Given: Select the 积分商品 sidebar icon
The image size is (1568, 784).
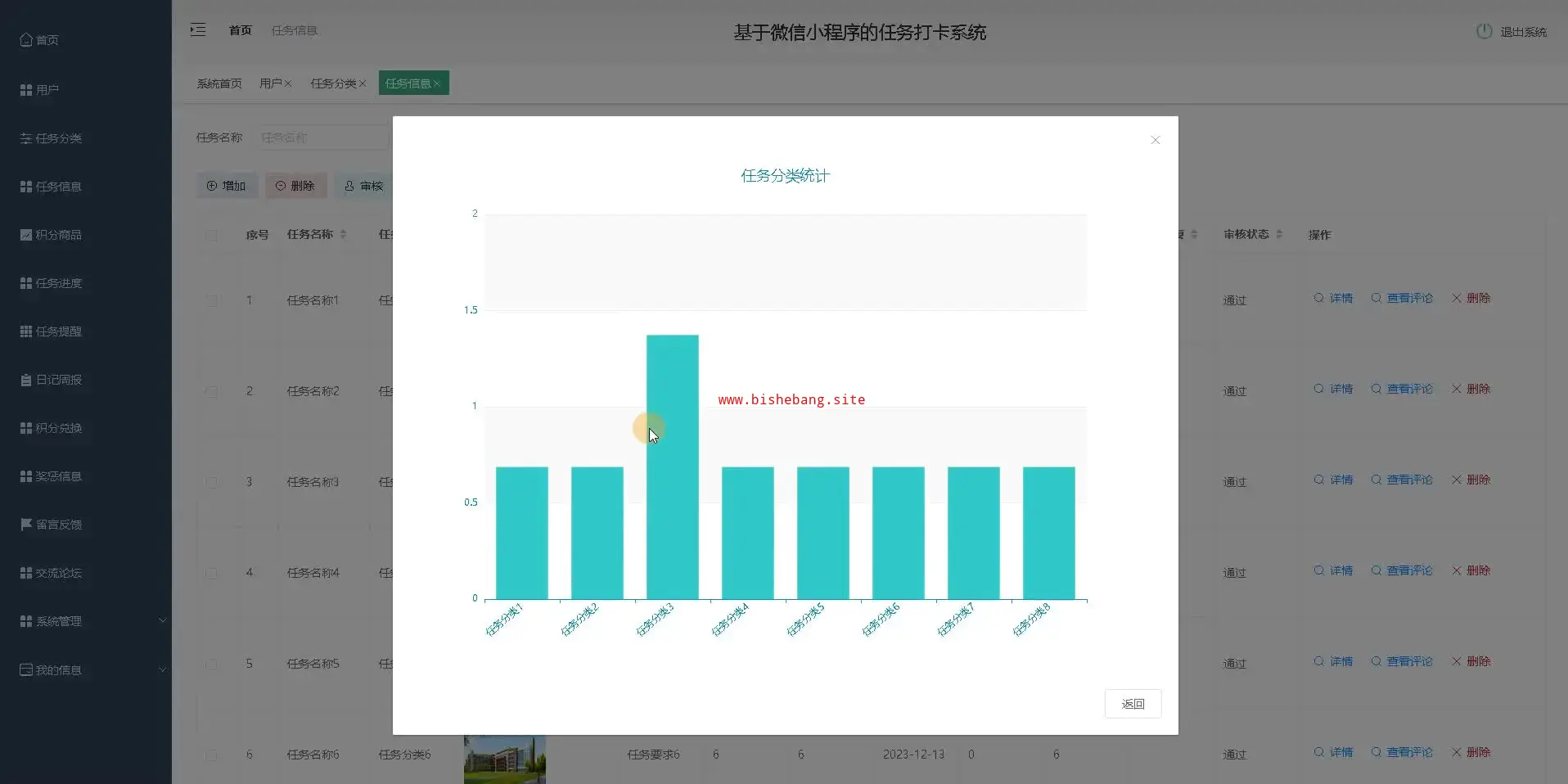Looking at the screenshot, I should coord(26,235).
